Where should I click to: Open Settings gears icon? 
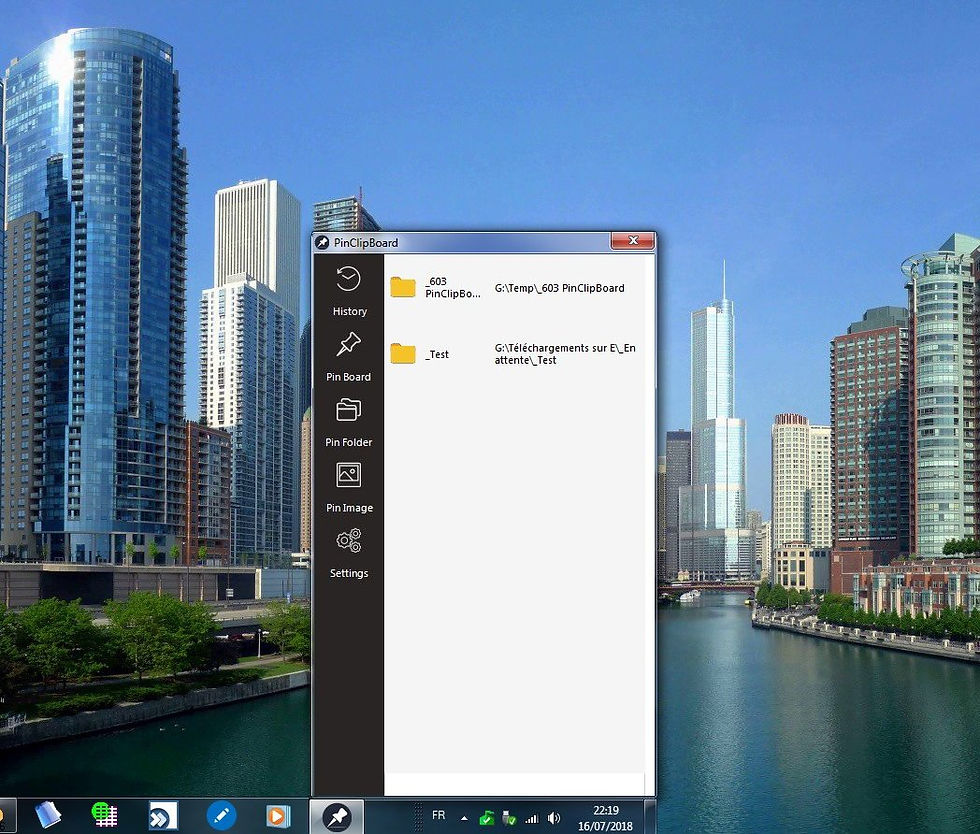tap(349, 541)
